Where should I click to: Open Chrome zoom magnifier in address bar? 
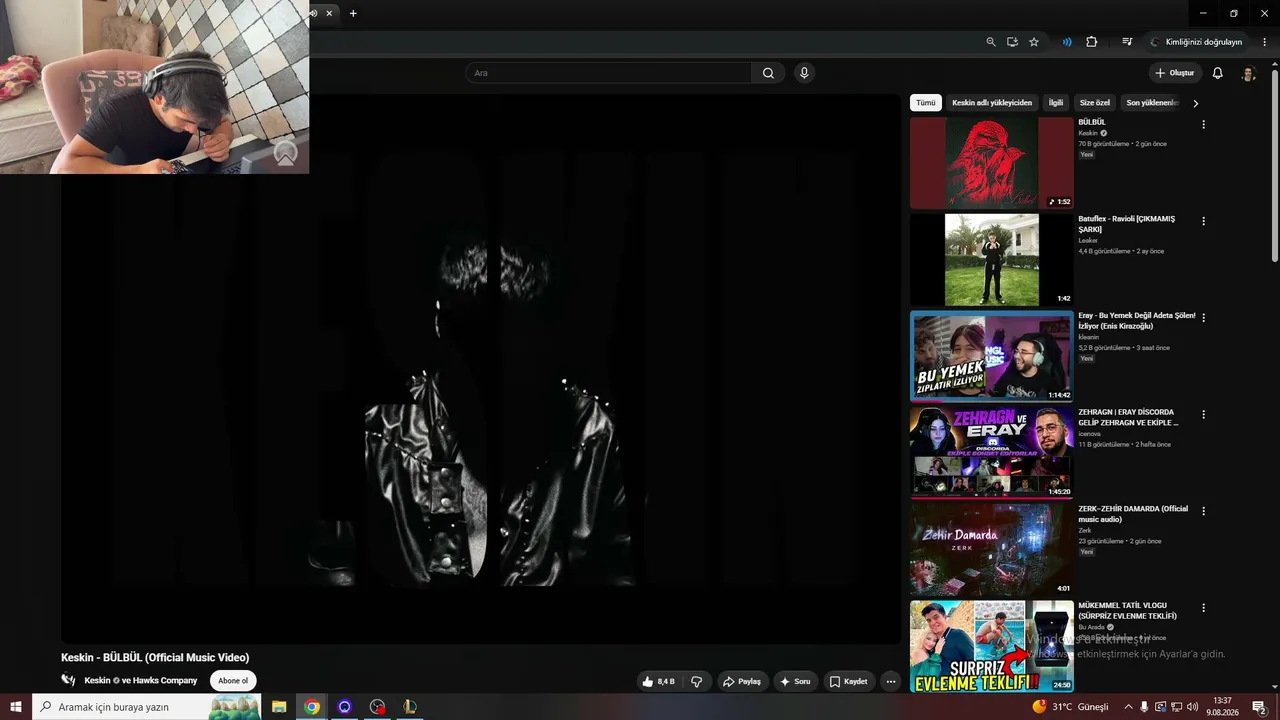point(991,42)
